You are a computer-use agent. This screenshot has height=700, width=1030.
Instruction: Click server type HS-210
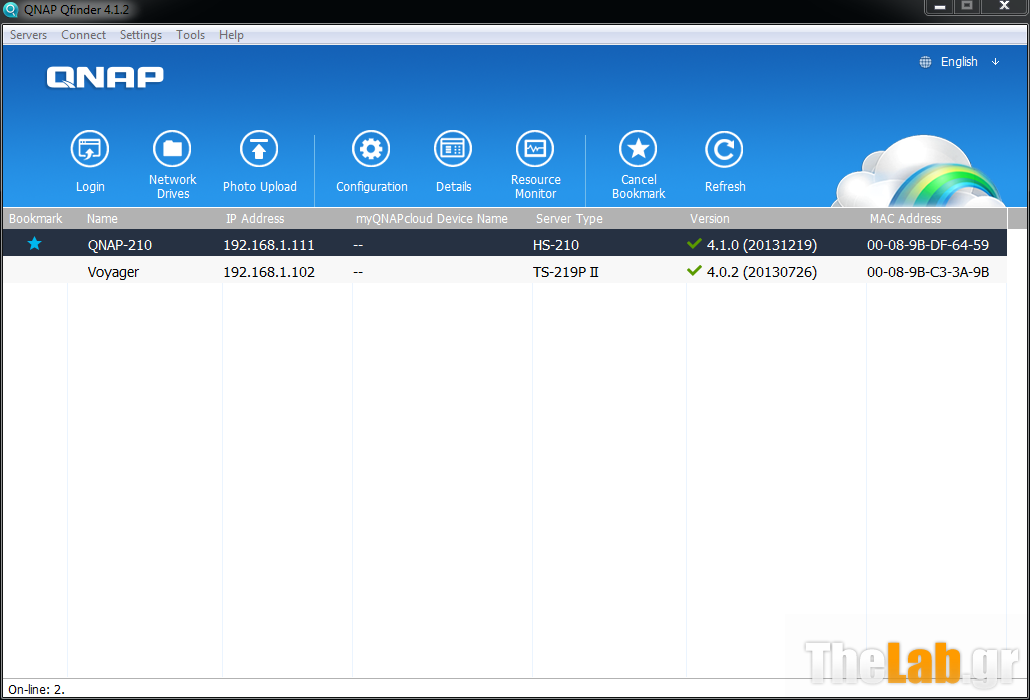coord(556,245)
